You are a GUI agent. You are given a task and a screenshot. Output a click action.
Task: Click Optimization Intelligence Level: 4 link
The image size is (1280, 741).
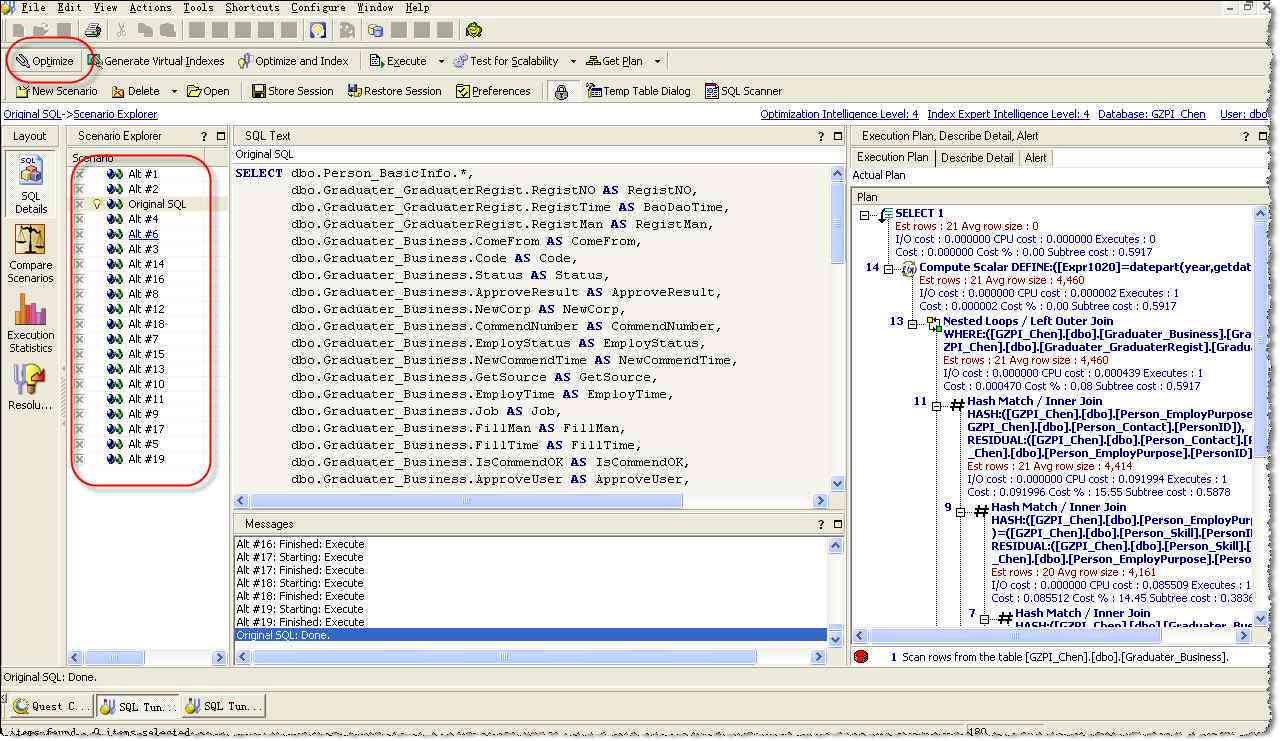click(839, 115)
